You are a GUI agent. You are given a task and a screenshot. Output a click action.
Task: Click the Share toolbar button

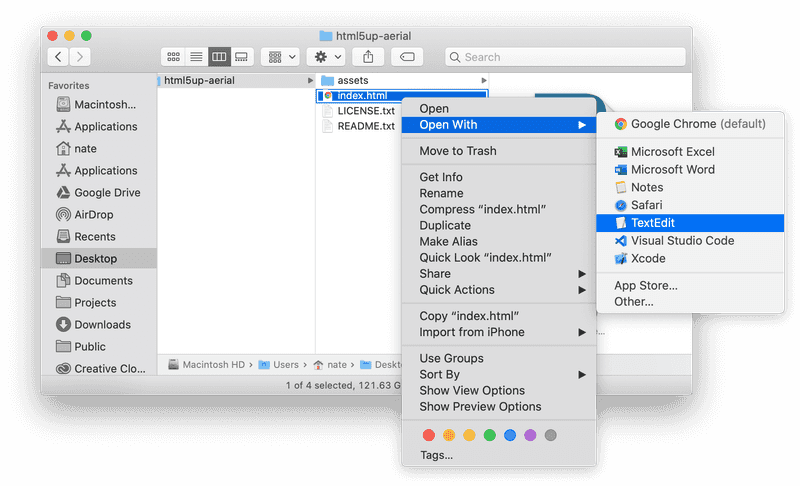tap(366, 57)
